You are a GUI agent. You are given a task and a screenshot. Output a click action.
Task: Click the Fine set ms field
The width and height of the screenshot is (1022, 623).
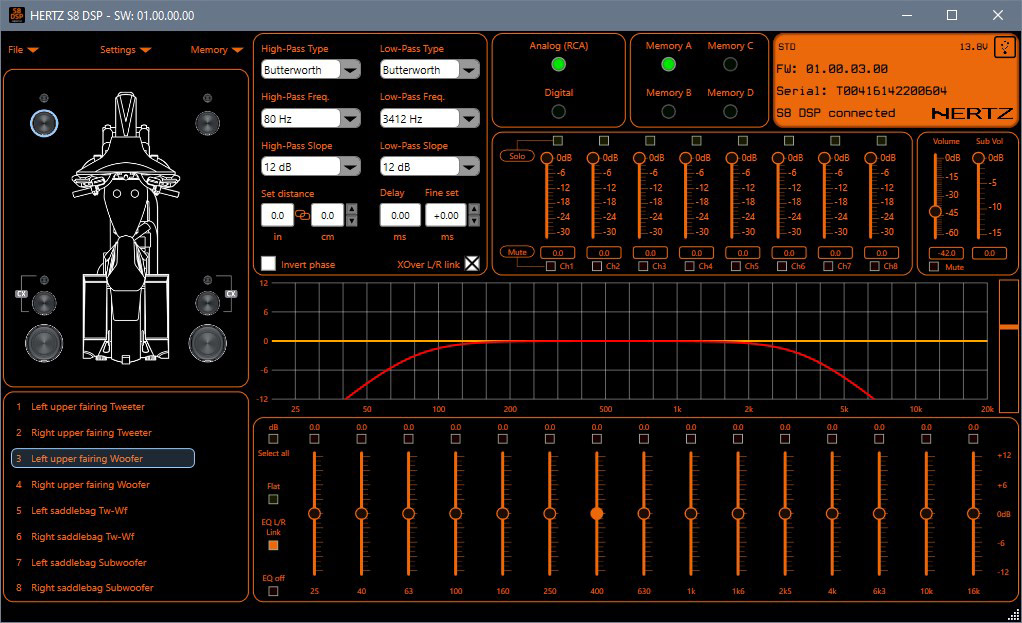coord(446,215)
